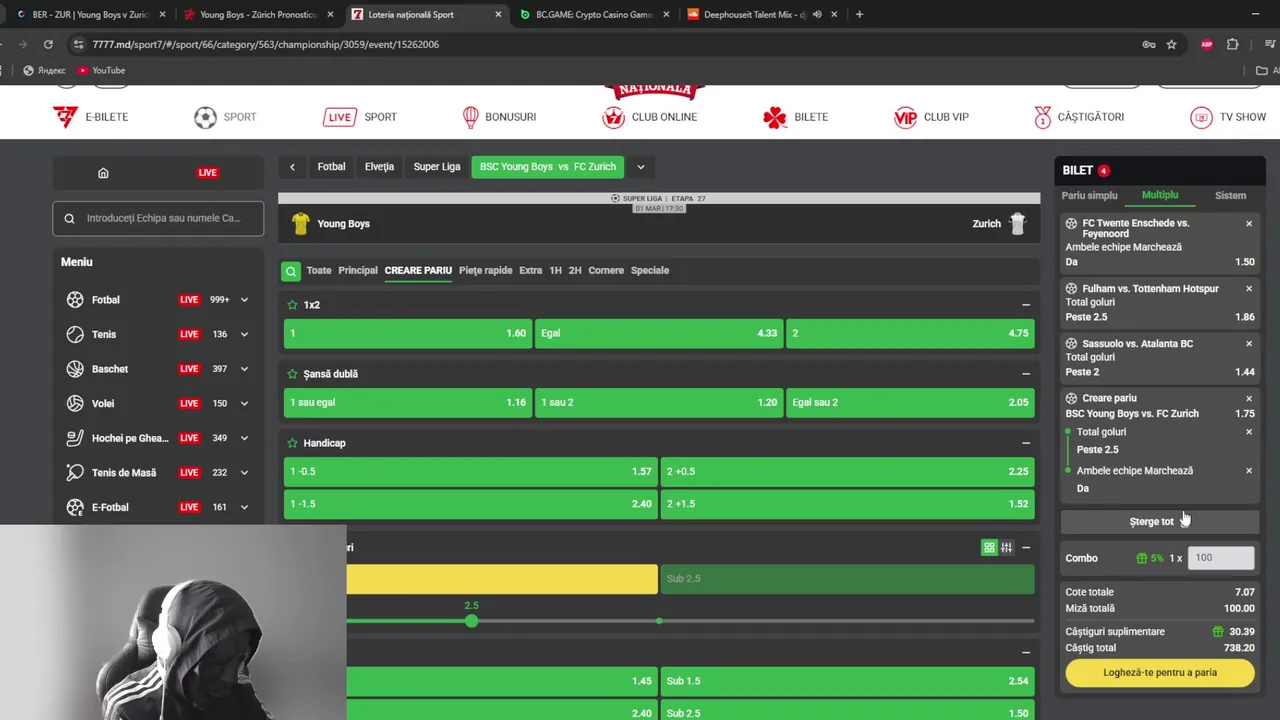Screen dimensions: 1280x720
Task: Open E-BILETE section icon
Action: (x=65, y=117)
